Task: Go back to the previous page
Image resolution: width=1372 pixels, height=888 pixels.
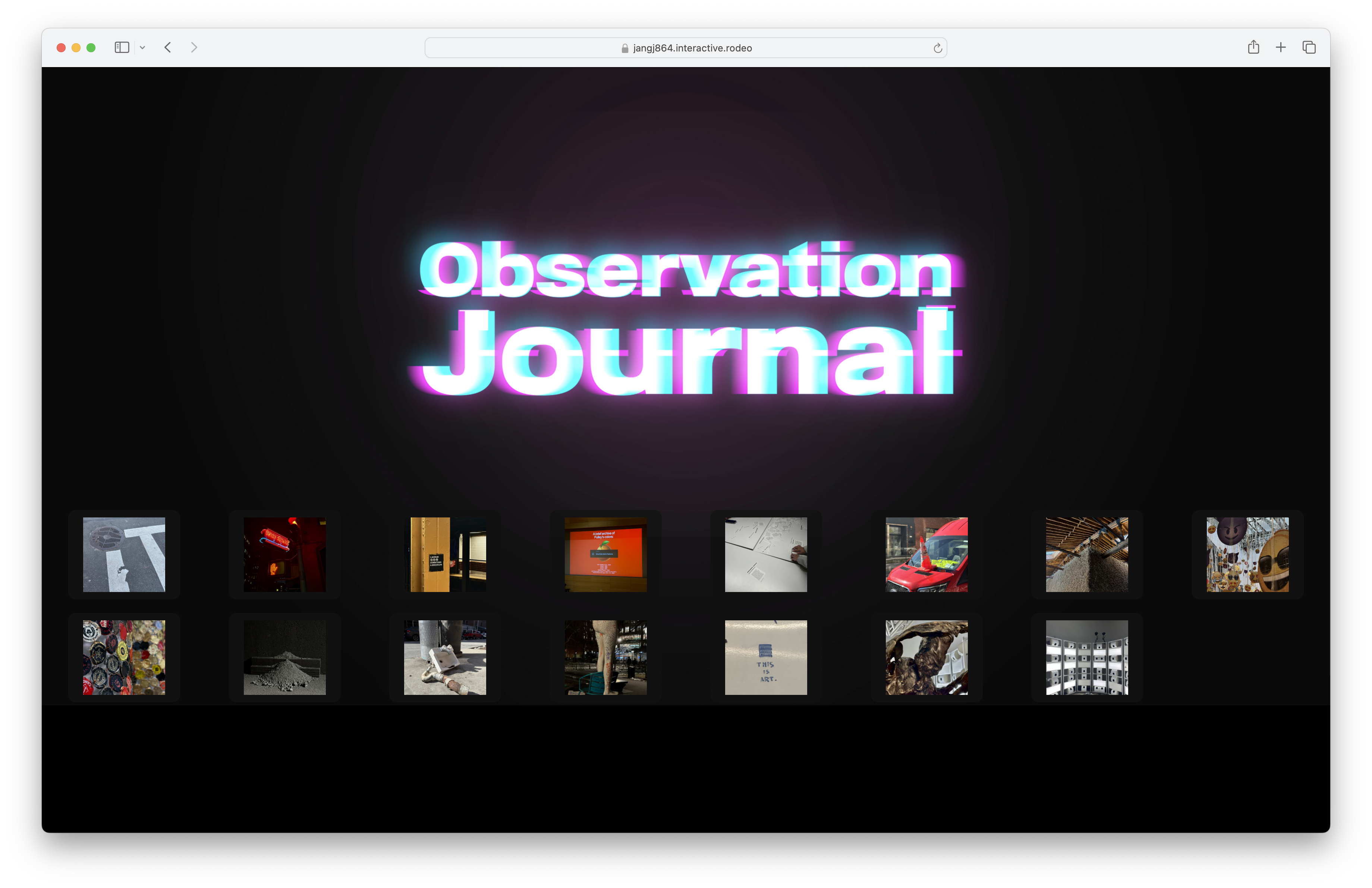Action: click(168, 47)
